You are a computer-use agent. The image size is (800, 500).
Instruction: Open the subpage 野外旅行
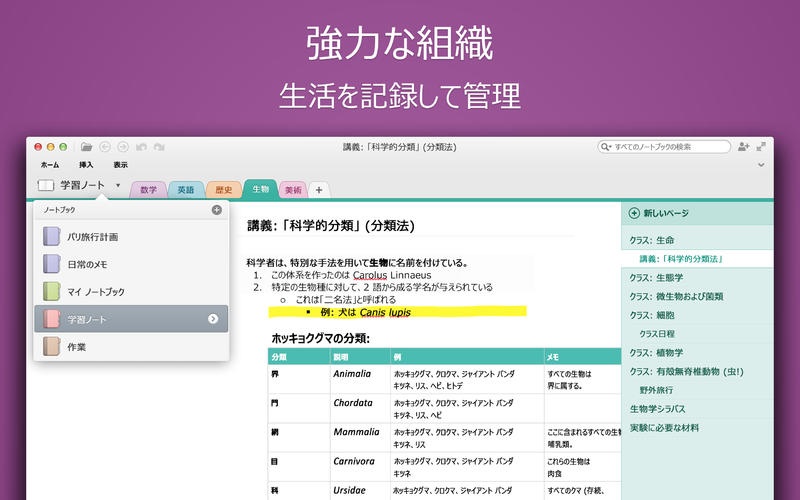697,390
